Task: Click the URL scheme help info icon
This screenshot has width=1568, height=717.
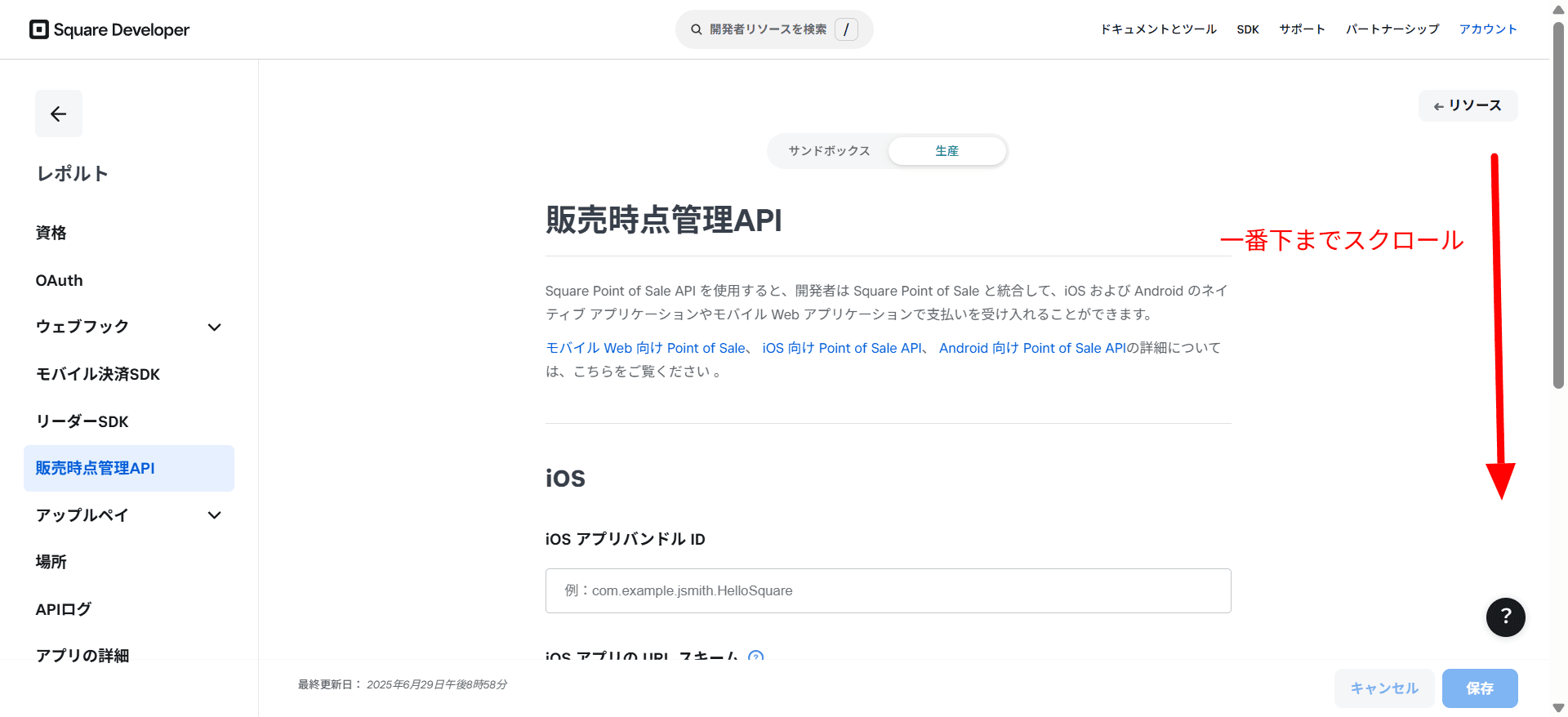Action: pyautogui.click(x=756, y=656)
